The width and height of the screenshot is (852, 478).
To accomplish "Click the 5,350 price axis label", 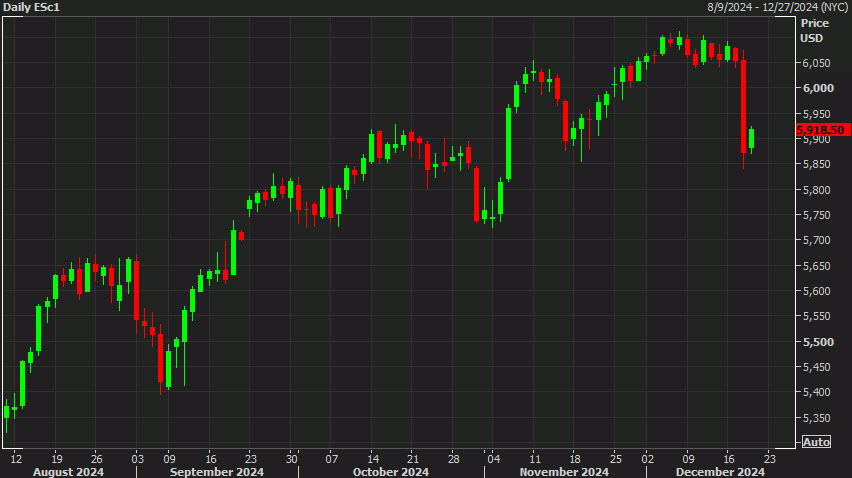I will 817,418.
